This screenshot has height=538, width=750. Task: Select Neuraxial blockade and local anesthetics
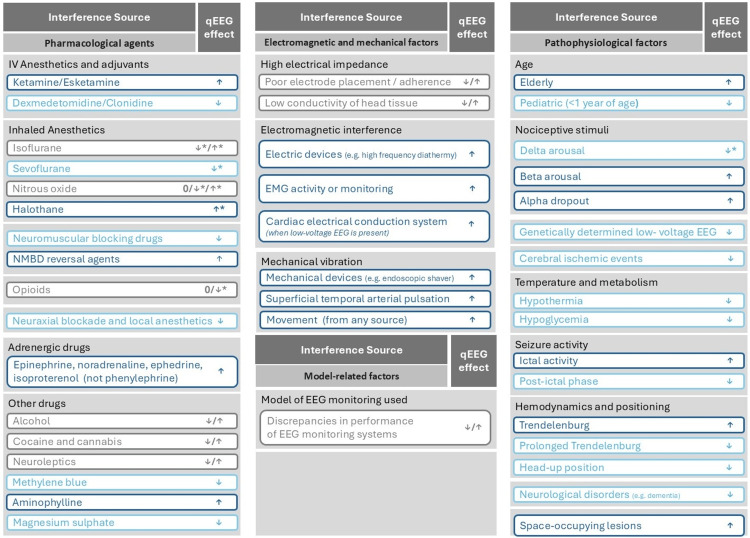point(122,321)
